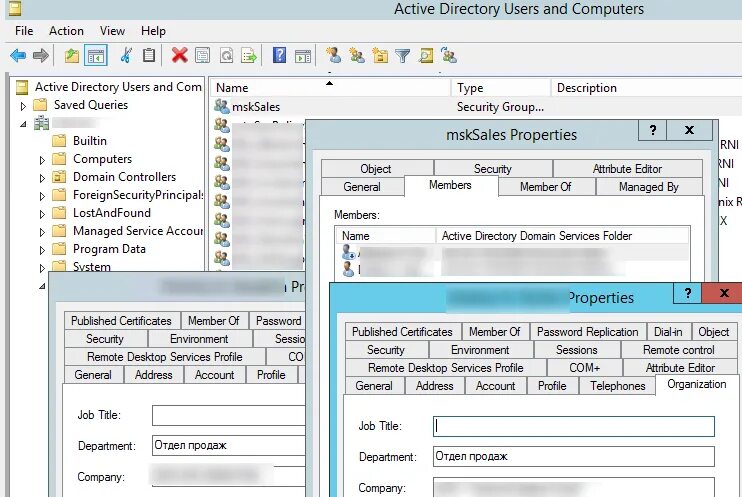Image resolution: width=742 pixels, height=497 pixels.
Task: Open Object tab in mskSales Properties
Action: 376,169
